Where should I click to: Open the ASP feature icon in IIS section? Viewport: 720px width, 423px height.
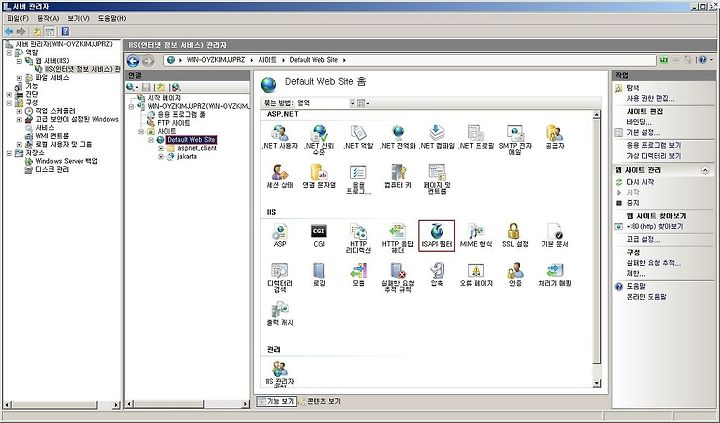(280, 235)
